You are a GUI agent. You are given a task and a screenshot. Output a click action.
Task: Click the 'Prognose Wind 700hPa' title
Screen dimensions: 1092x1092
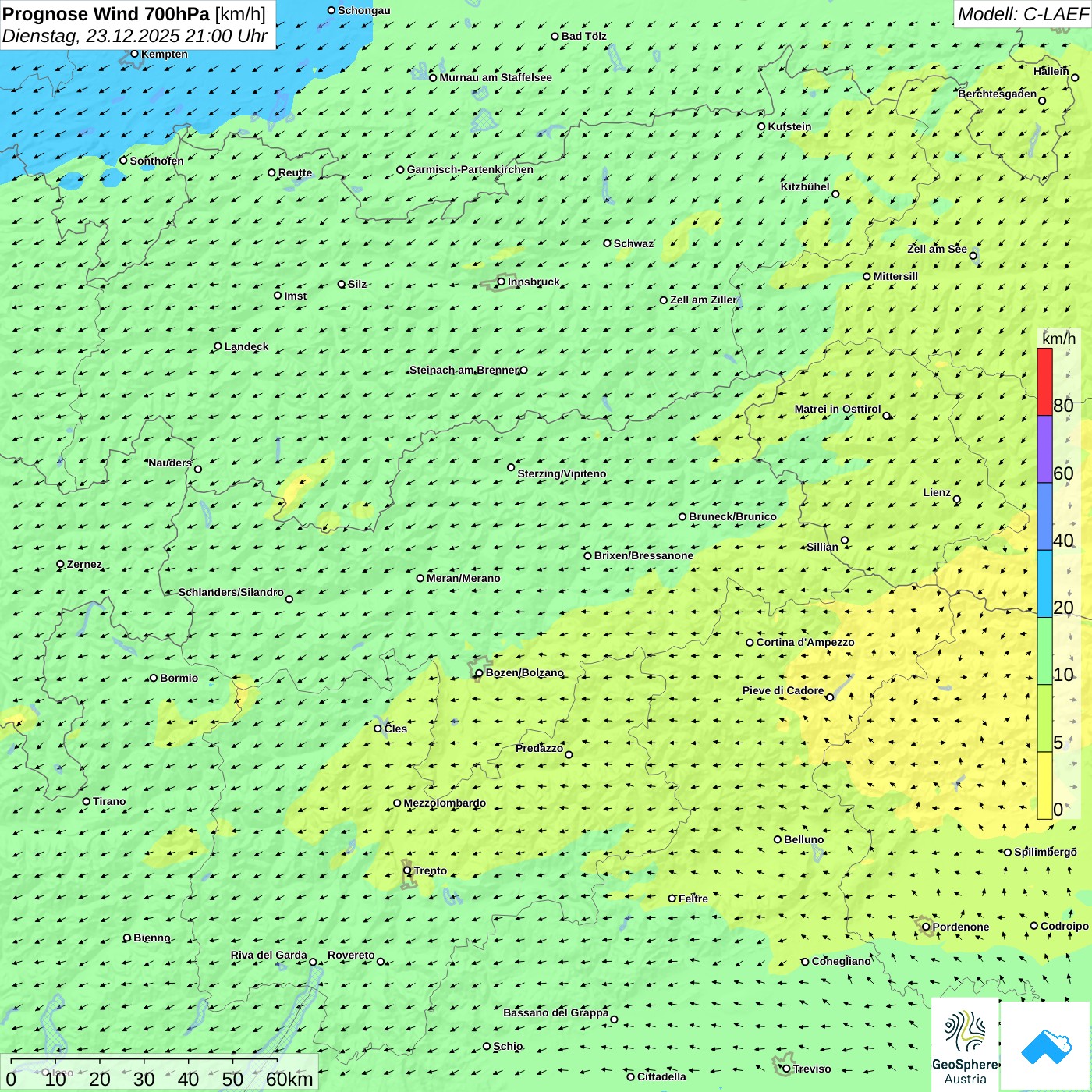[106, 14]
